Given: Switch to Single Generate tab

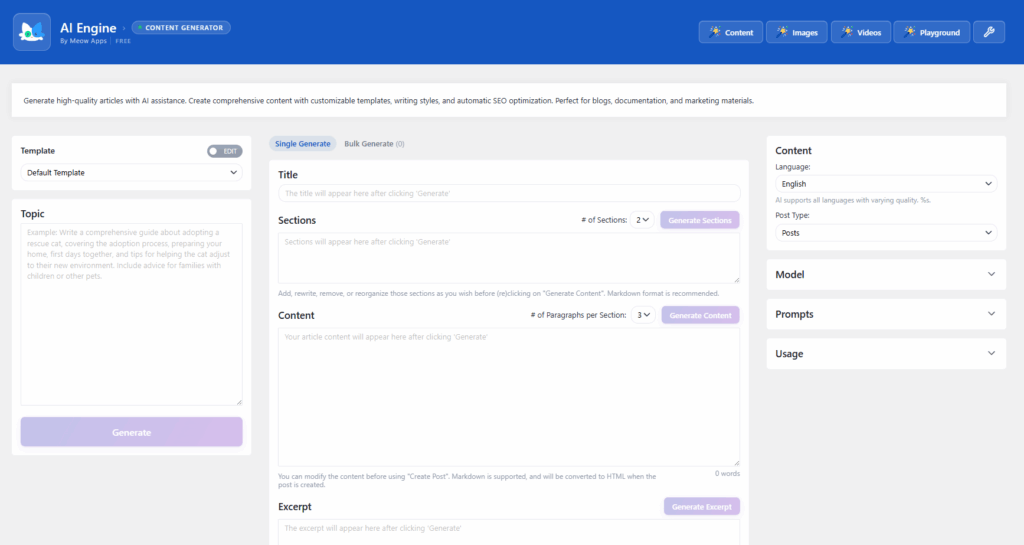Looking at the screenshot, I should tap(302, 144).
